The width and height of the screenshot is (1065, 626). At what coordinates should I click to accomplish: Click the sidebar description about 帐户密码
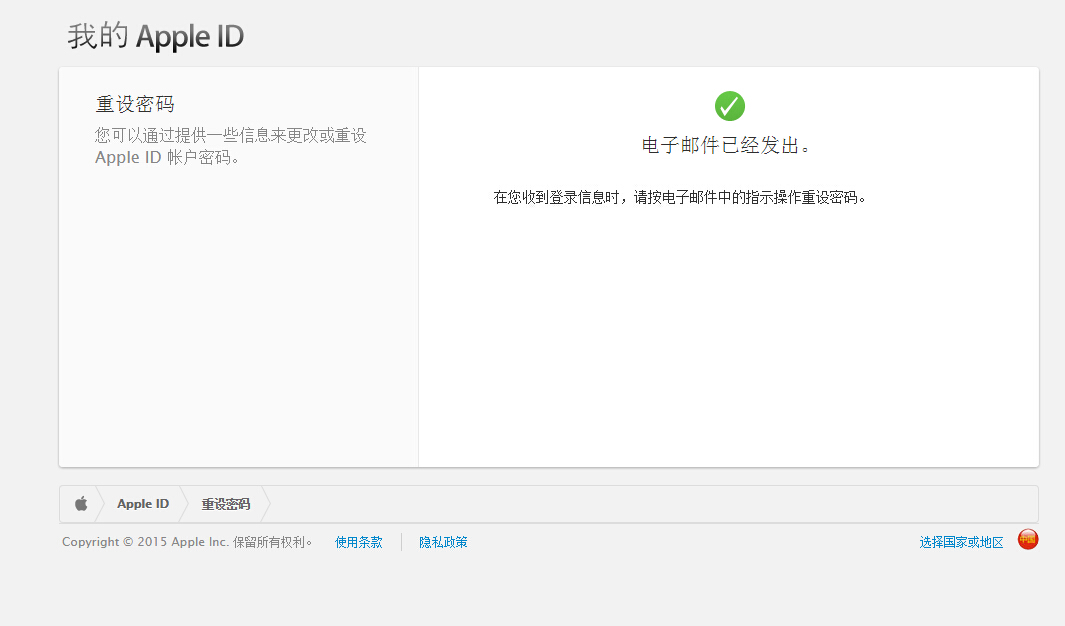pyautogui.click(x=231, y=146)
